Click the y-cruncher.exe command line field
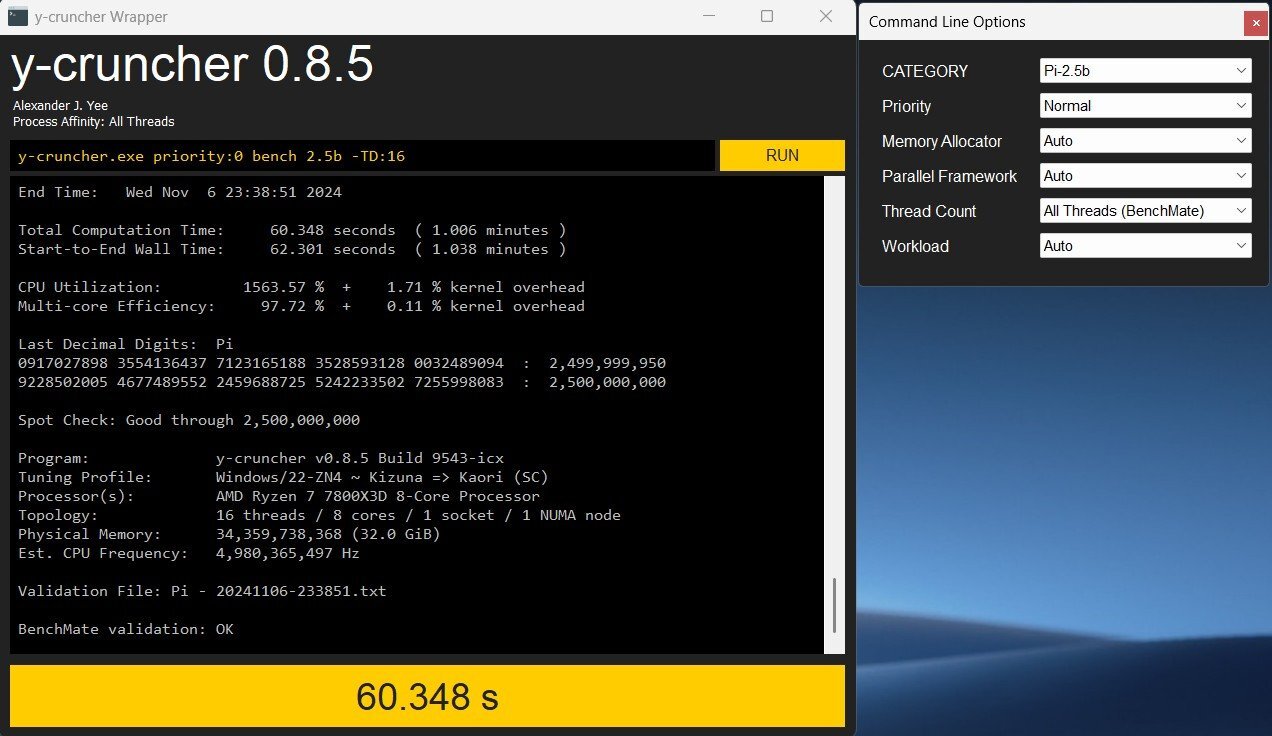Screen dimensions: 1272x736 tap(363, 156)
